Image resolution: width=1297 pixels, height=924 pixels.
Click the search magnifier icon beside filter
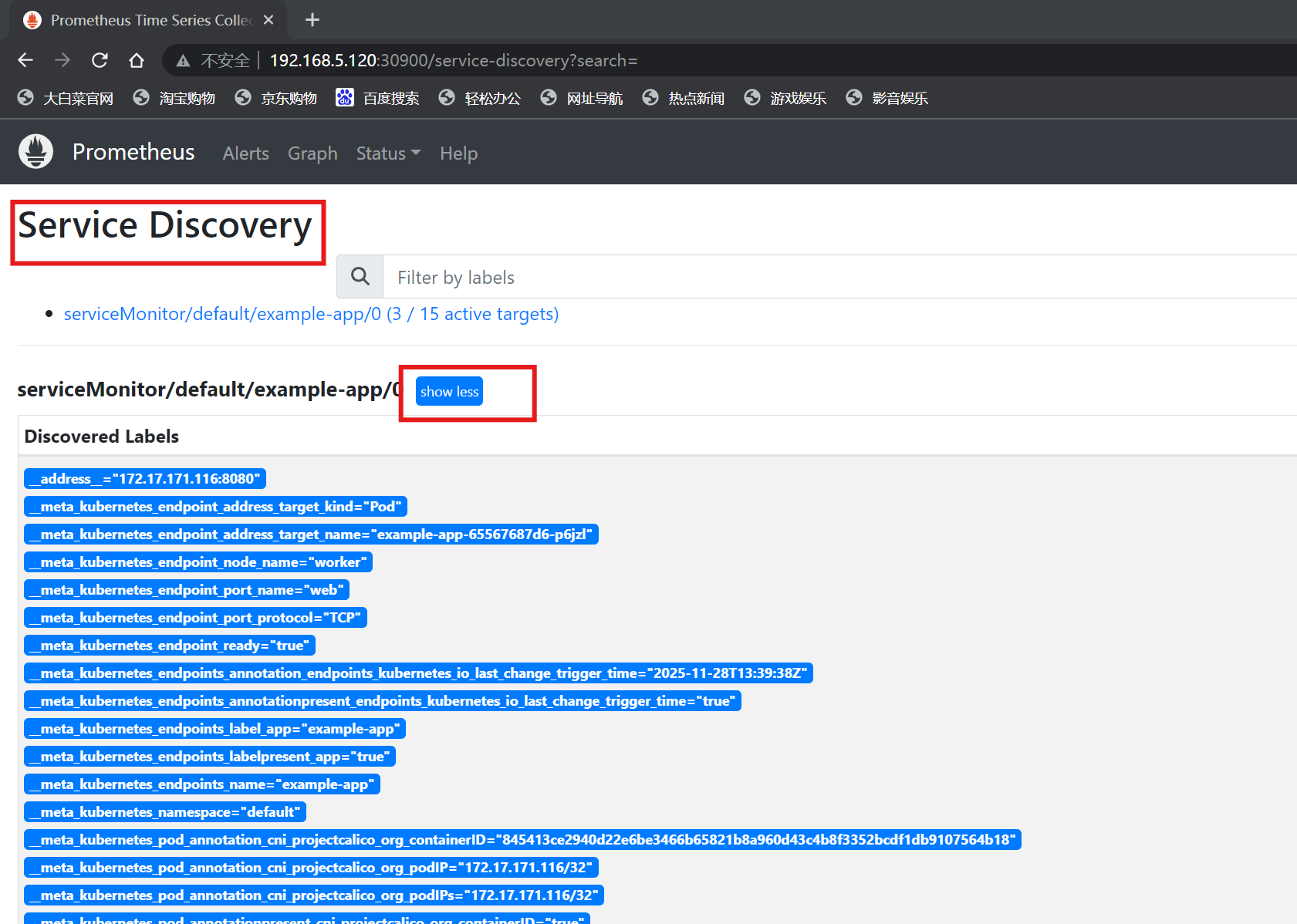point(360,276)
